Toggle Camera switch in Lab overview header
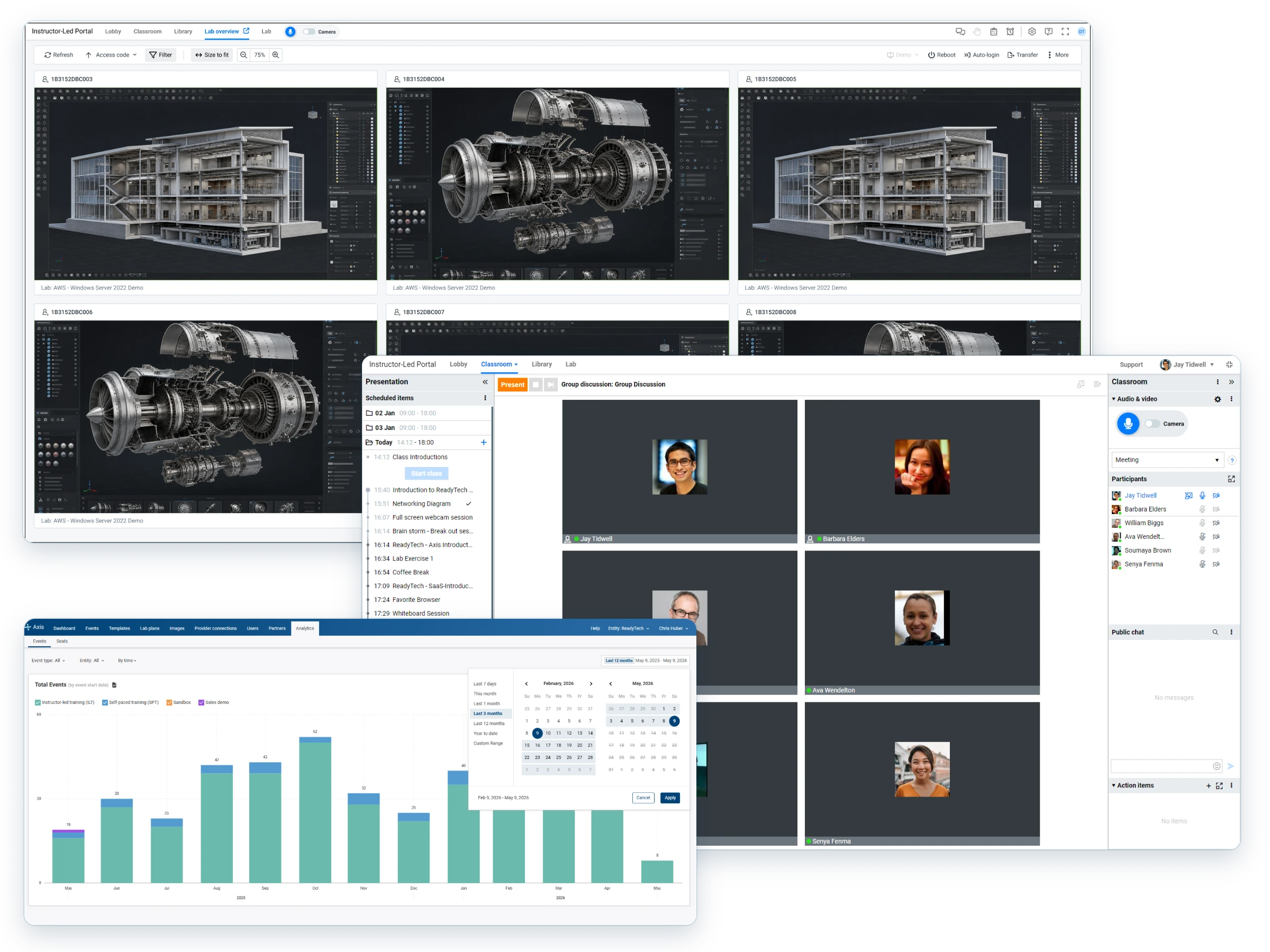This screenshot has height=952, width=1270. click(x=310, y=32)
